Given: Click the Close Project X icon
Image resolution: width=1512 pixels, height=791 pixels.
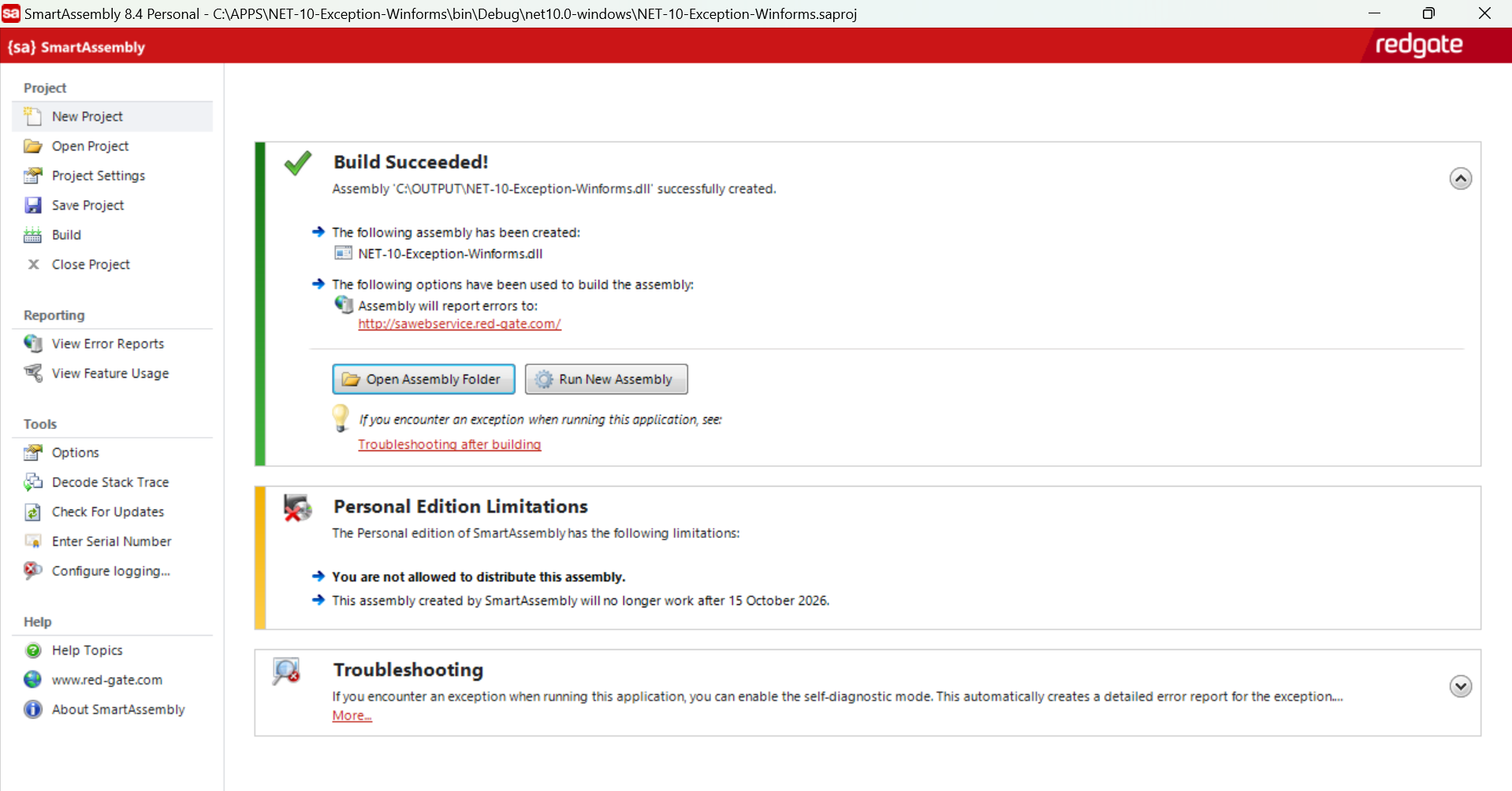Looking at the screenshot, I should 33,264.
